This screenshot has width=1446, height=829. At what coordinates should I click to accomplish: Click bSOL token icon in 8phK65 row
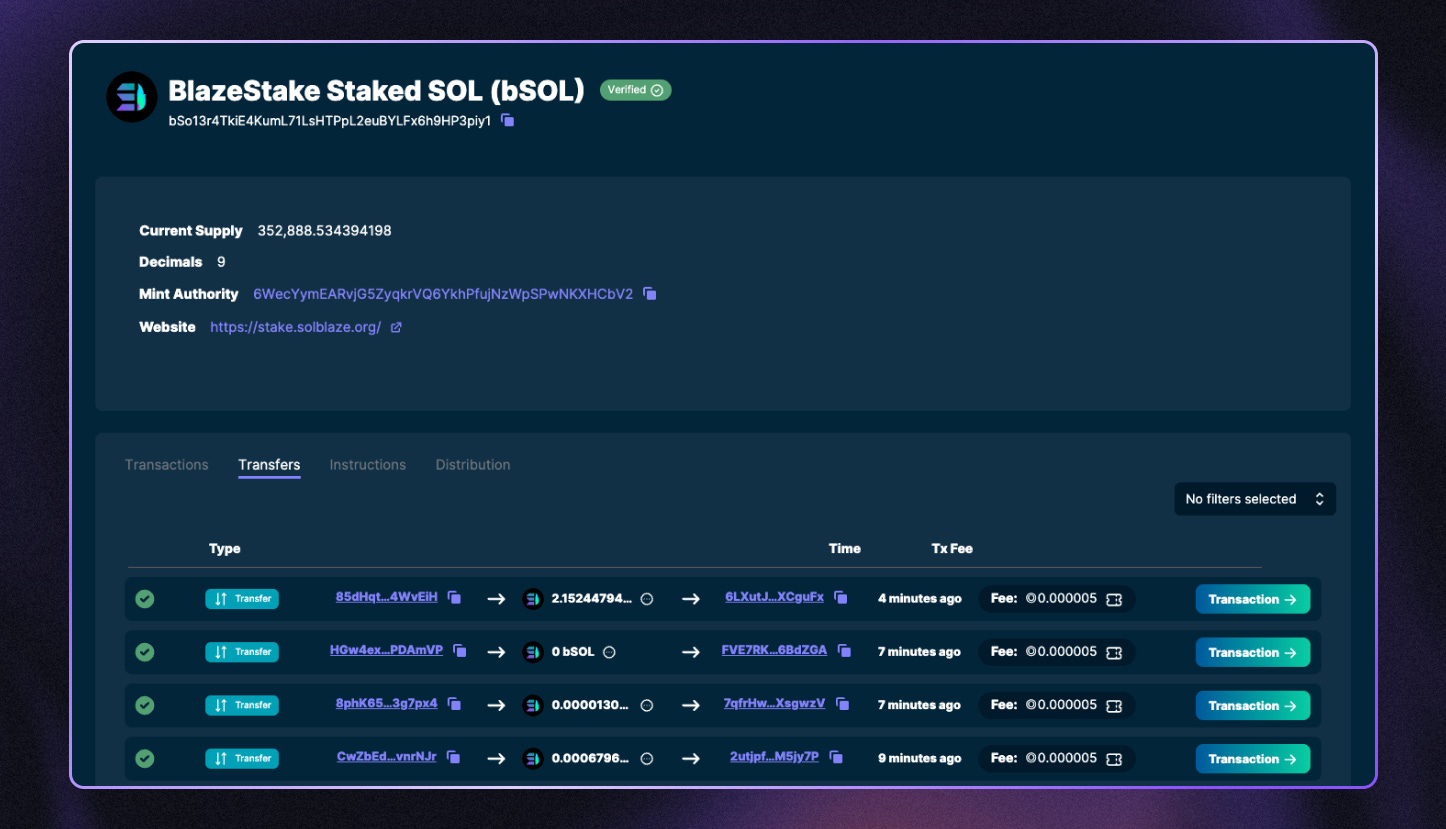click(533, 705)
